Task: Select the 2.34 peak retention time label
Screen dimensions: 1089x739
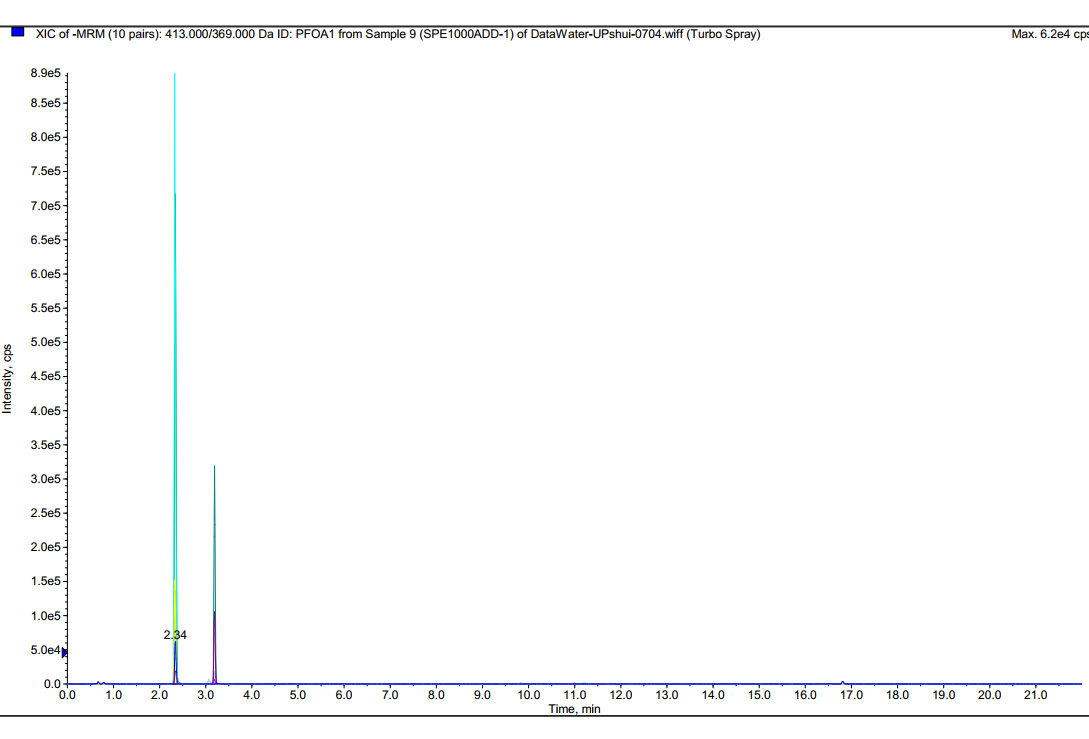Action: (x=175, y=635)
